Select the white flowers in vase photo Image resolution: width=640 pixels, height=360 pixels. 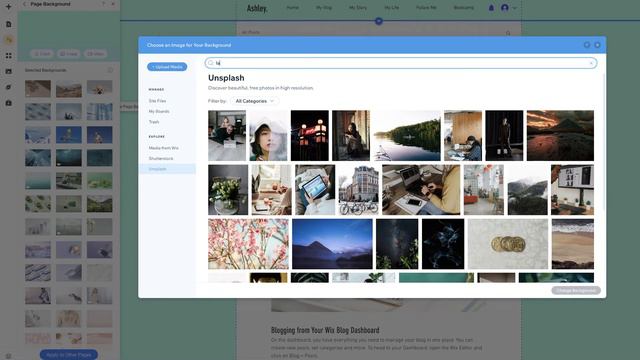(x=228, y=190)
